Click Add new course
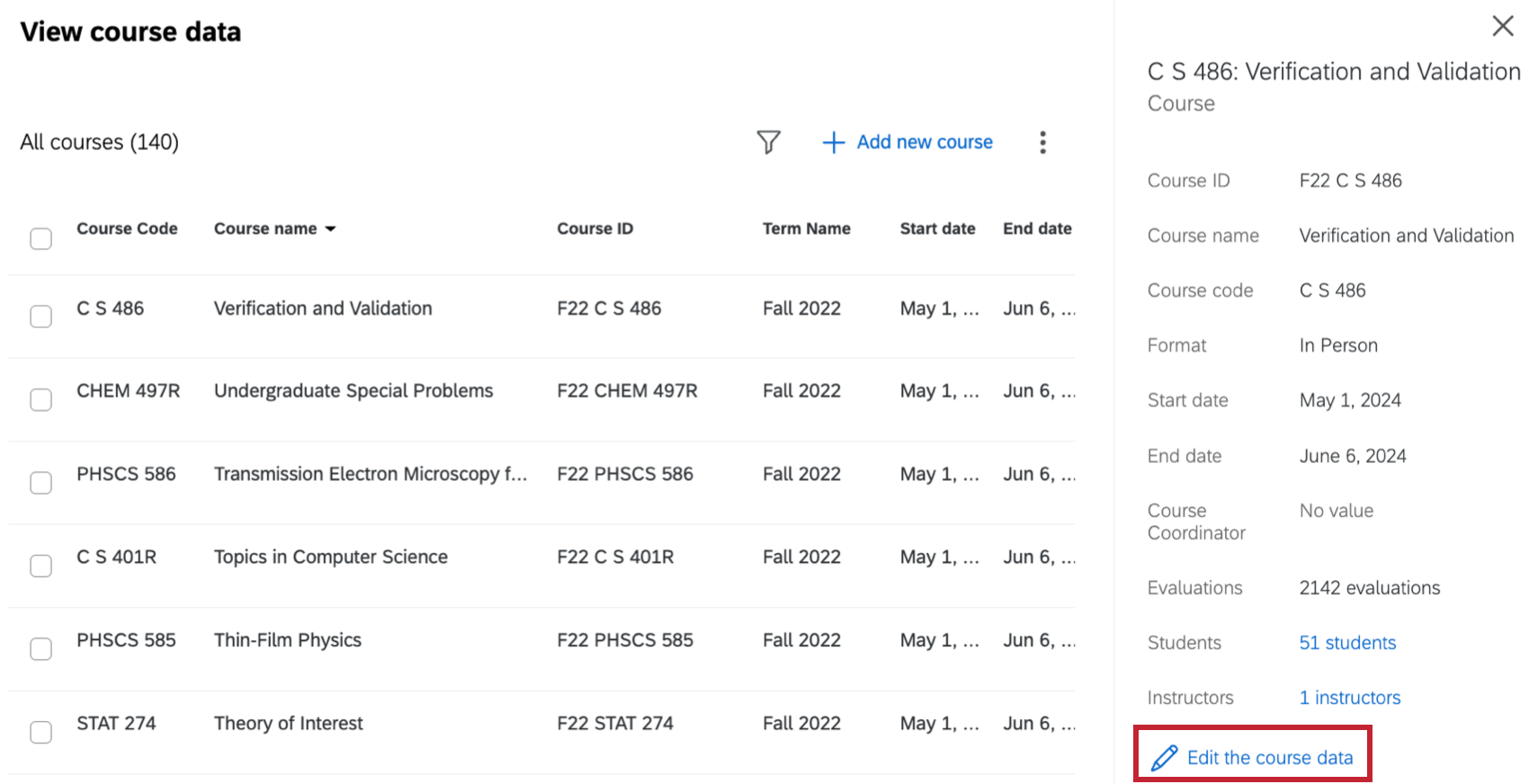 [924, 142]
